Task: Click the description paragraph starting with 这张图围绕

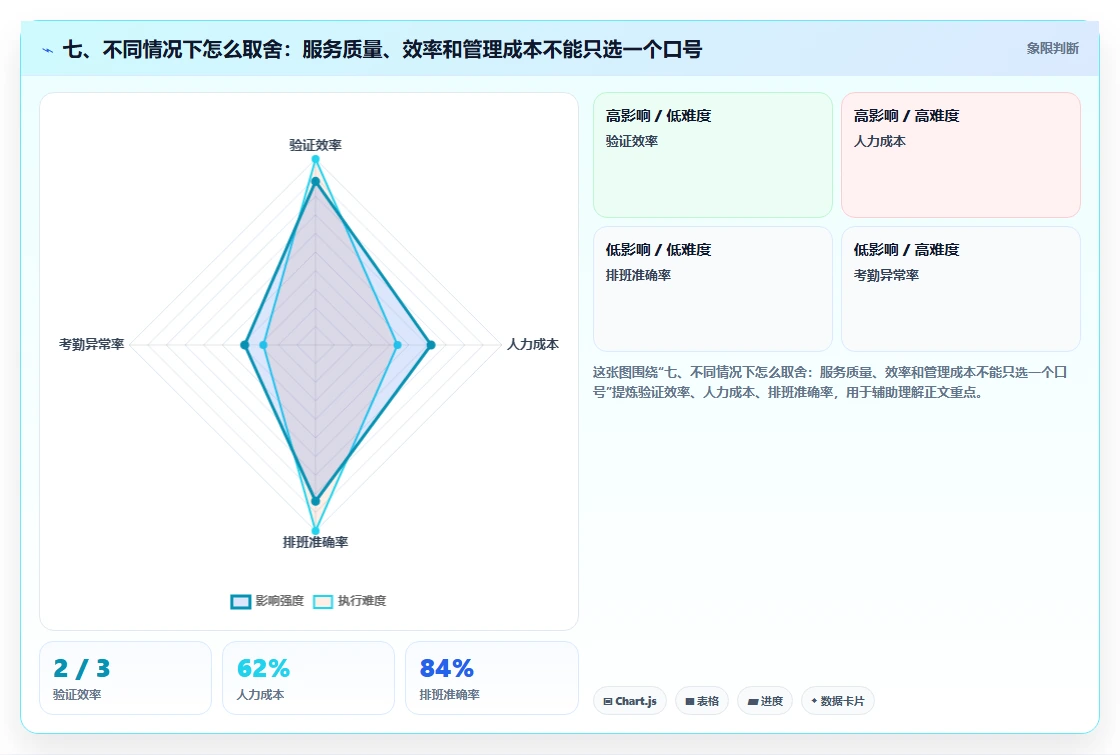Action: 829,382
